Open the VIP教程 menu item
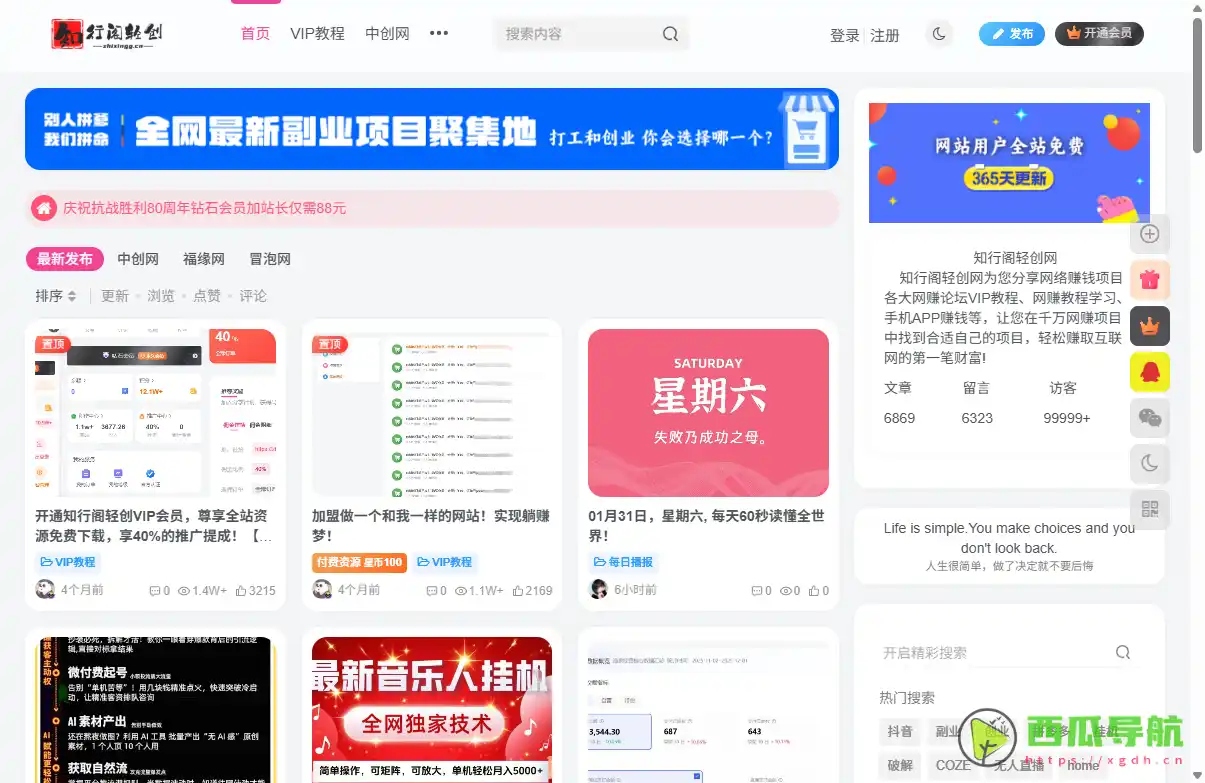Viewport: 1205px width, 783px height. (317, 33)
